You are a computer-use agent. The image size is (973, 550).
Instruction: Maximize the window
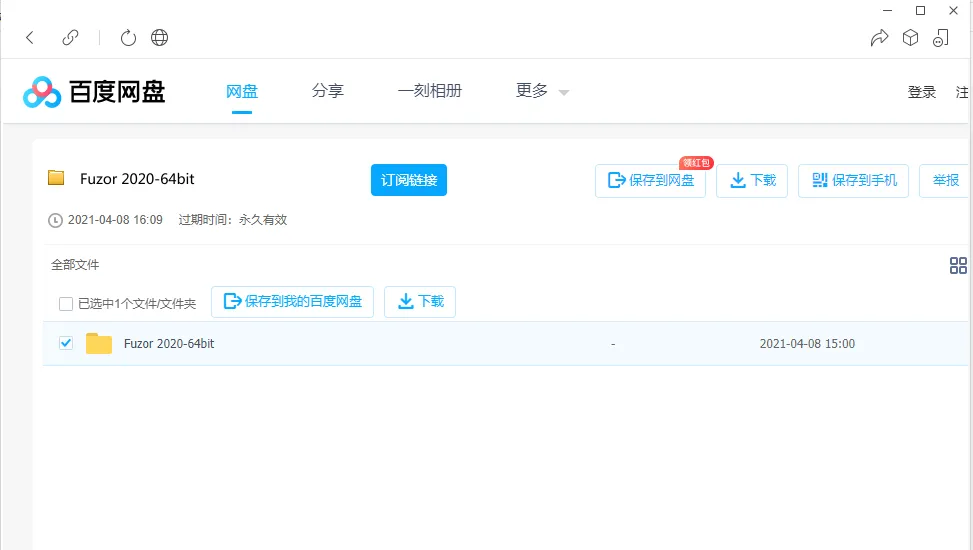920,11
